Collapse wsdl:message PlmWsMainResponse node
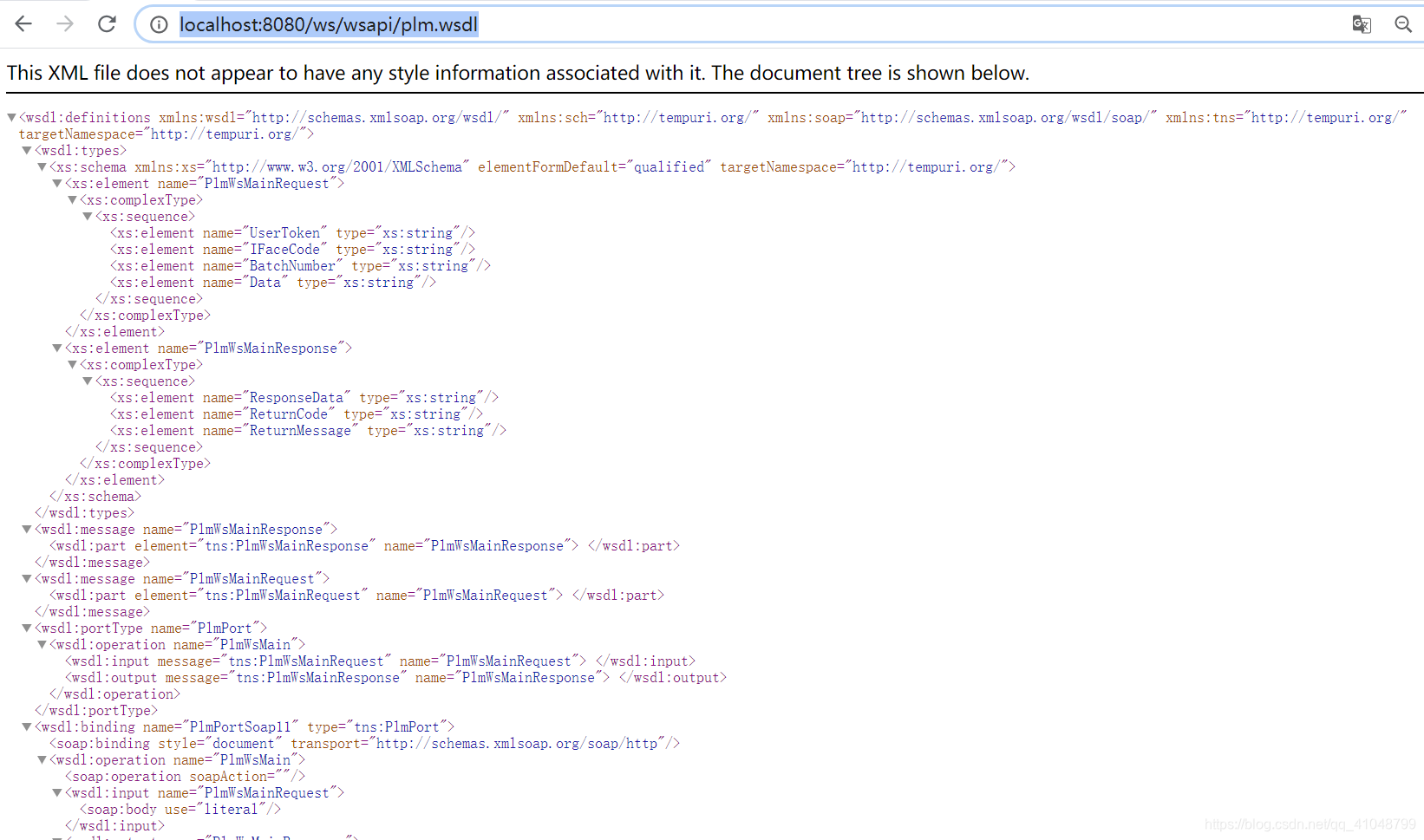 coord(27,529)
